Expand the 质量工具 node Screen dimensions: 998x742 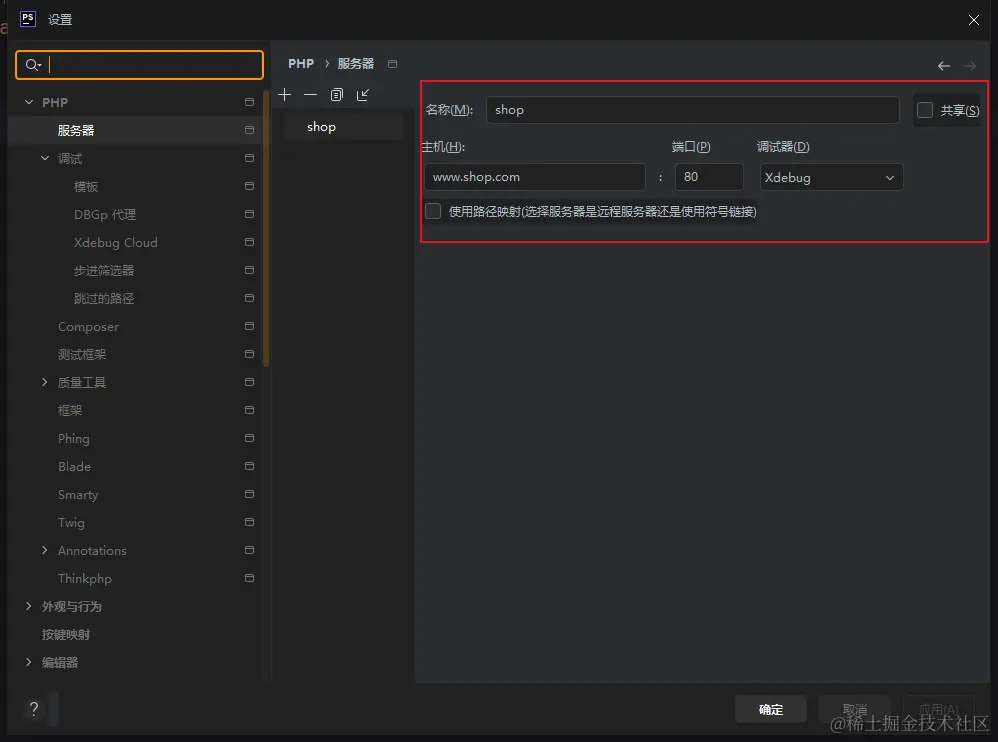coord(45,382)
